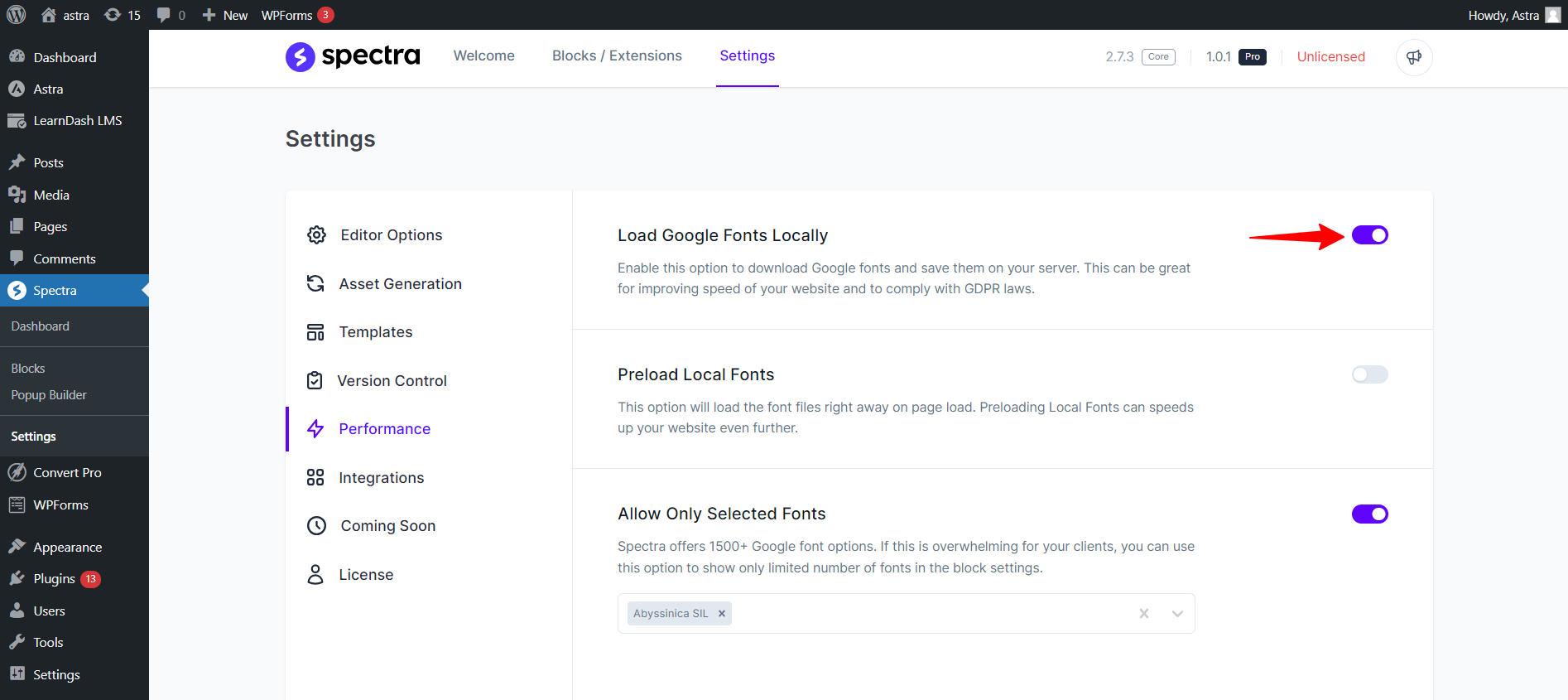
Task: Click the Editor Options gear icon
Action: coord(316,235)
